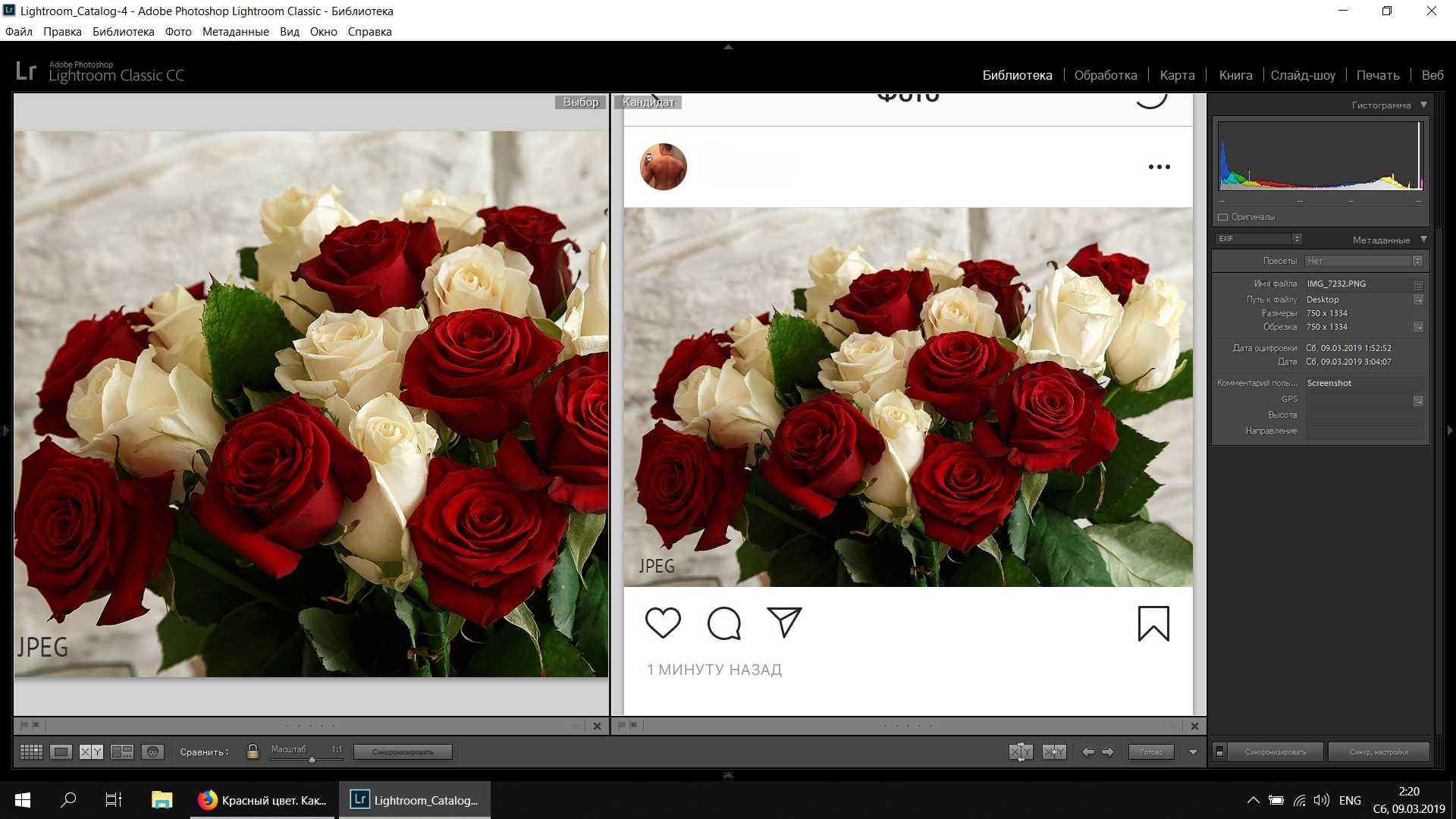The height and width of the screenshot is (819, 1456).
Task: Open the Пресеты dropdown showing Нет
Action: point(1363,261)
